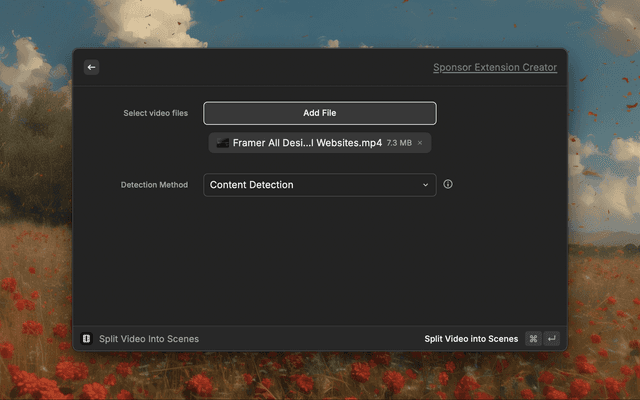
Task: Click the 7.3 MB file size text
Action: coord(399,143)
